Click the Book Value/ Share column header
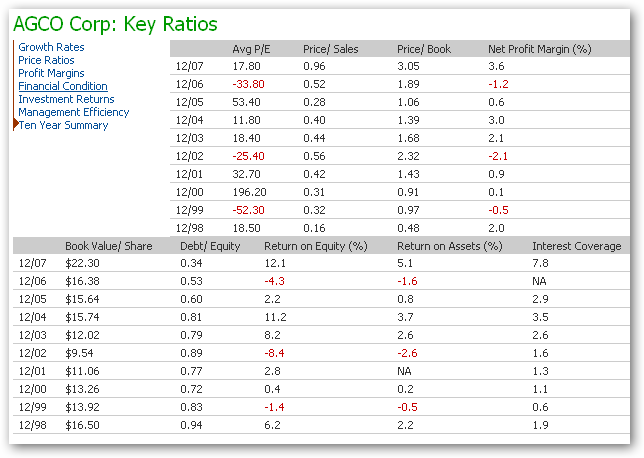 click(109, 246)
